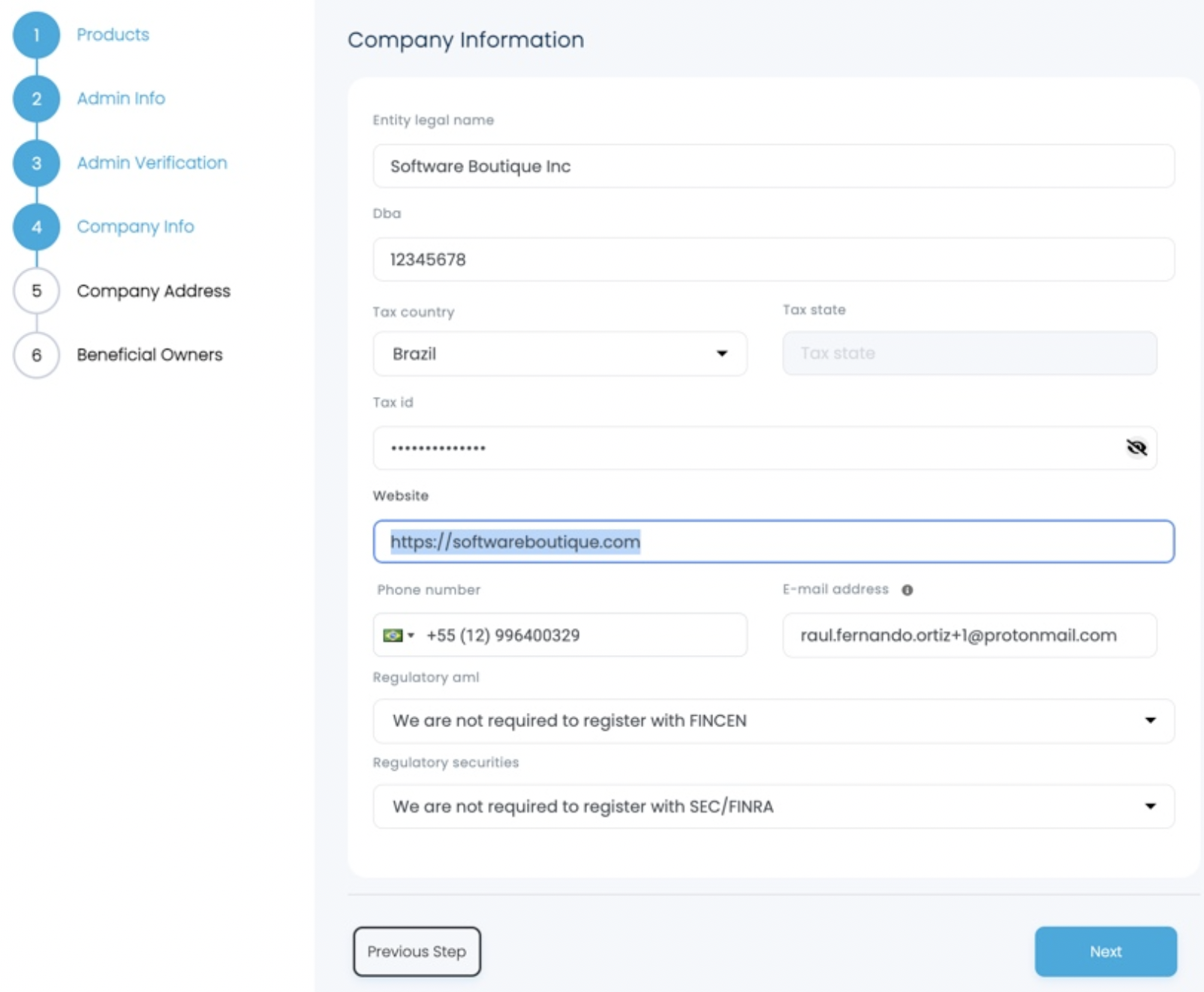Open the Brazil flag phone country selector
Viewport: 1204px width, 992px height.
398,636
